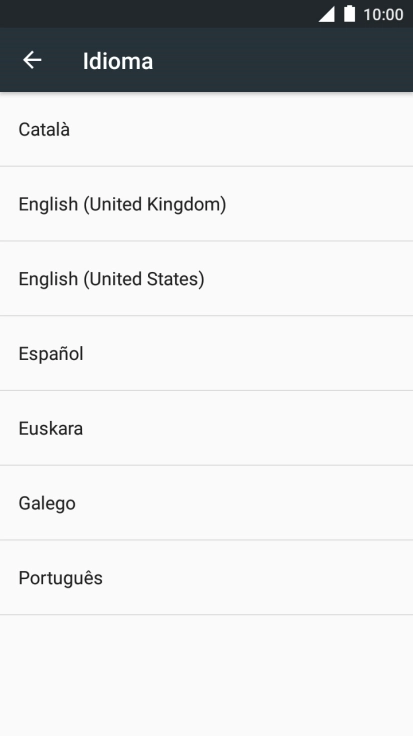This screenshot has width=413, height=736.
Task: Switch the device language to Basque
Action: point(206,428)
